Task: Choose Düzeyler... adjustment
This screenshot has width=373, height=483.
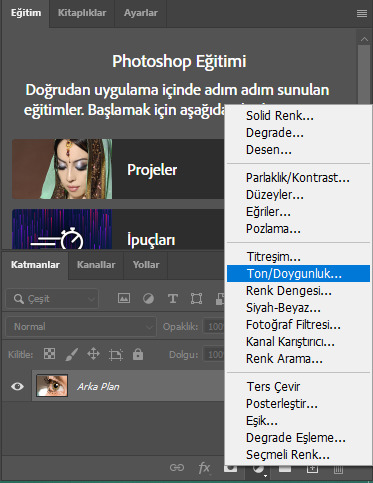Action: pos(299,195)
